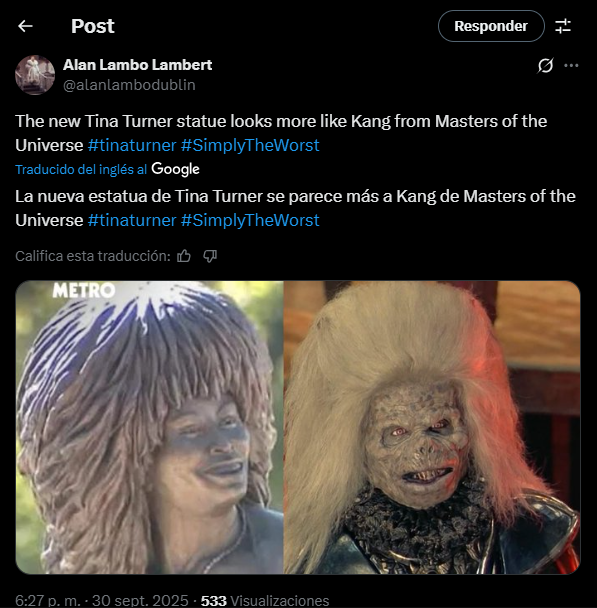Go back using the arrow icon

(x=26, y=26)
